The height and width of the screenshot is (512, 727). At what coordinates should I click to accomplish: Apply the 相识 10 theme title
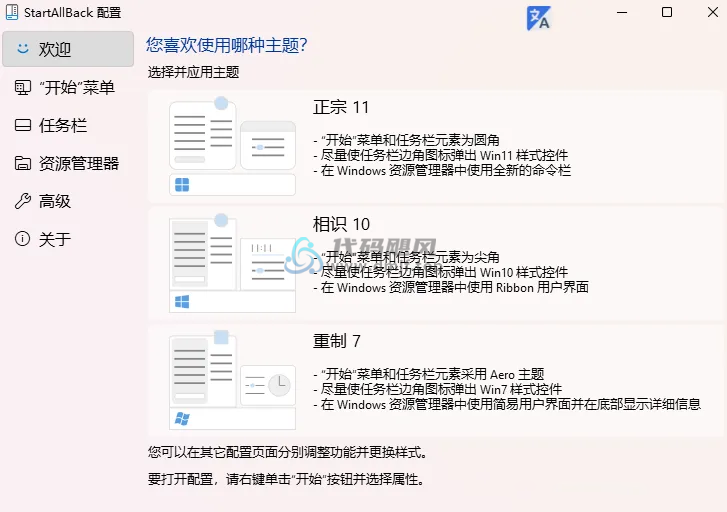(341, 224)
